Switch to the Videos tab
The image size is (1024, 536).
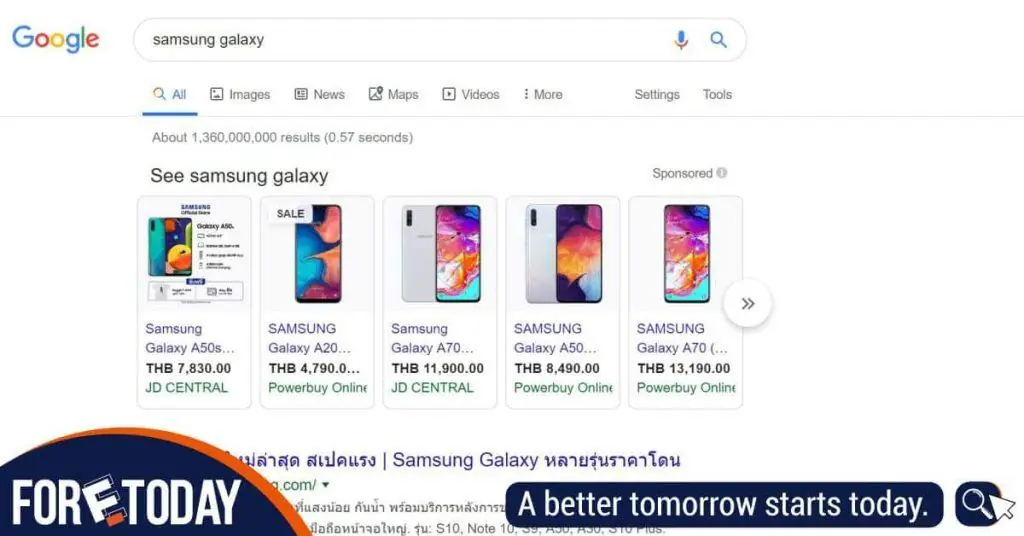pyautogui.click(x=470, y=95)
